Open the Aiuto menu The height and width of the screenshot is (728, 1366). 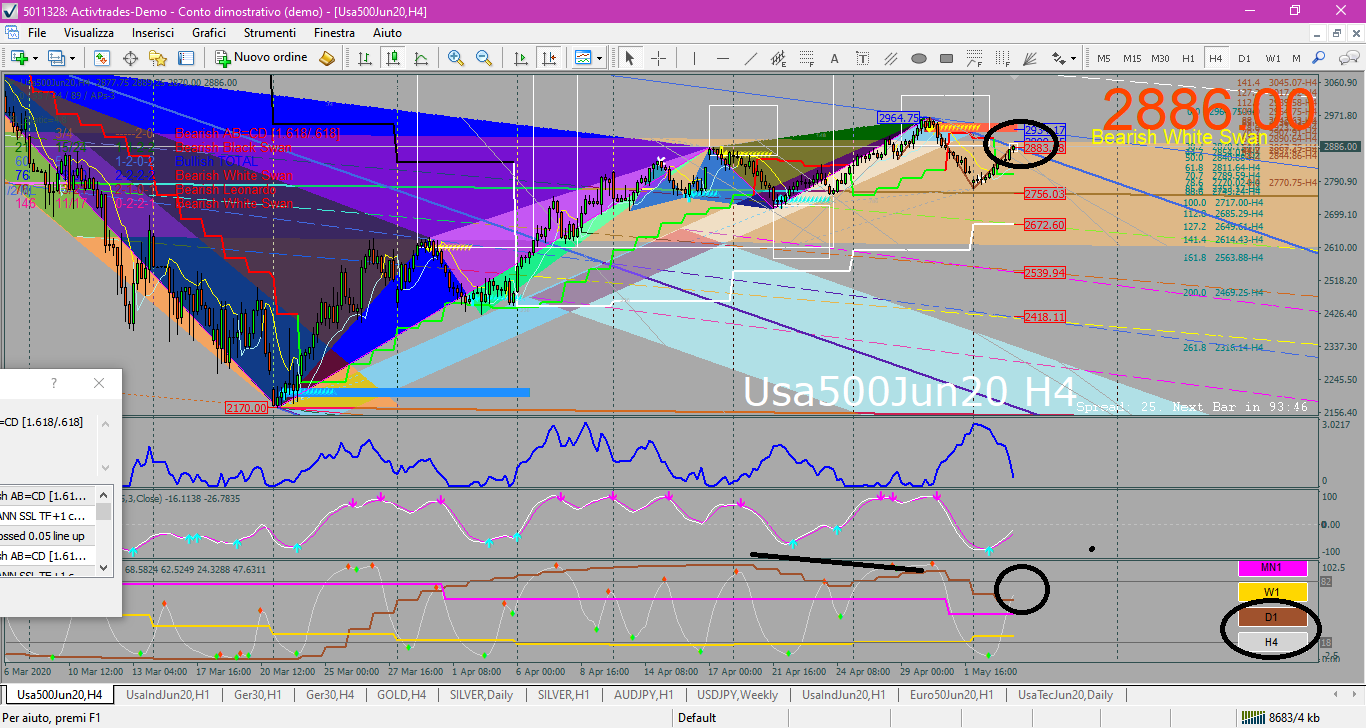click(387, 33)
